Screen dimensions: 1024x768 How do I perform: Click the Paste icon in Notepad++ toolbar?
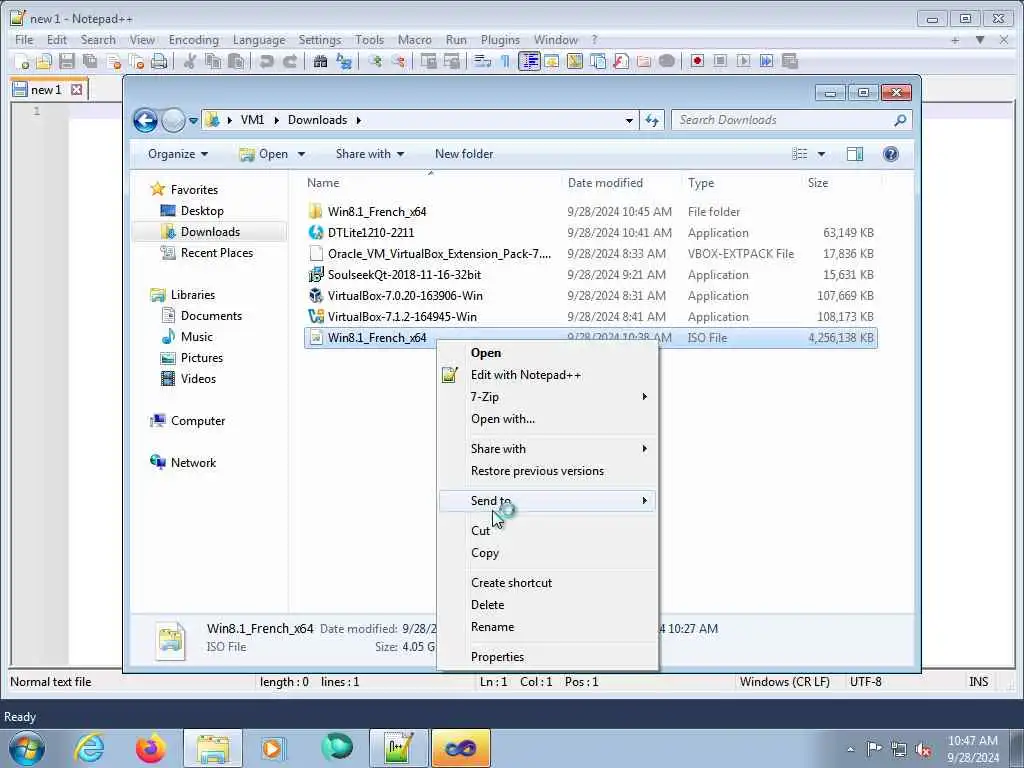tap(236, 61)
